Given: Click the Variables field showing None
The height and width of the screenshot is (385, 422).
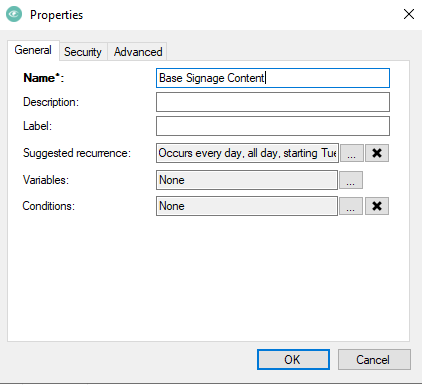Looking at the screenshot, I should coord(247,180).
